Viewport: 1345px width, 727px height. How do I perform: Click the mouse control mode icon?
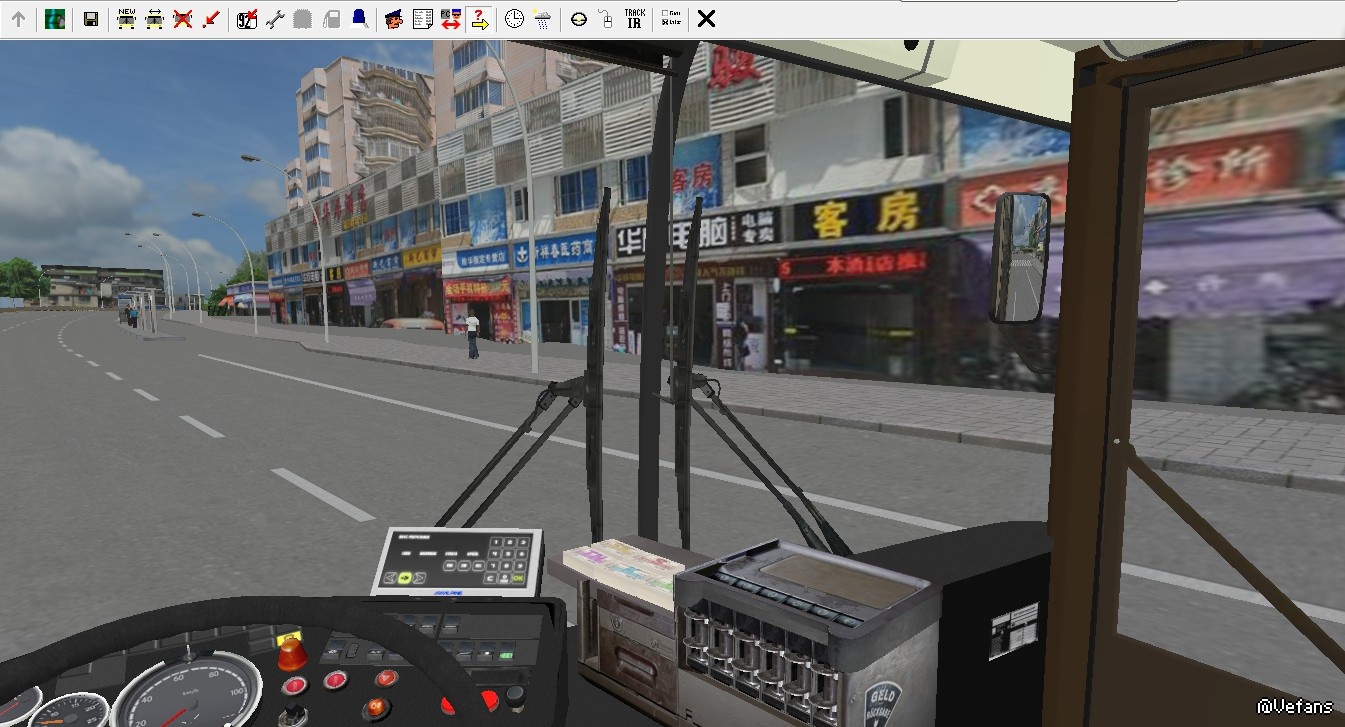click(x=605, y=18)
